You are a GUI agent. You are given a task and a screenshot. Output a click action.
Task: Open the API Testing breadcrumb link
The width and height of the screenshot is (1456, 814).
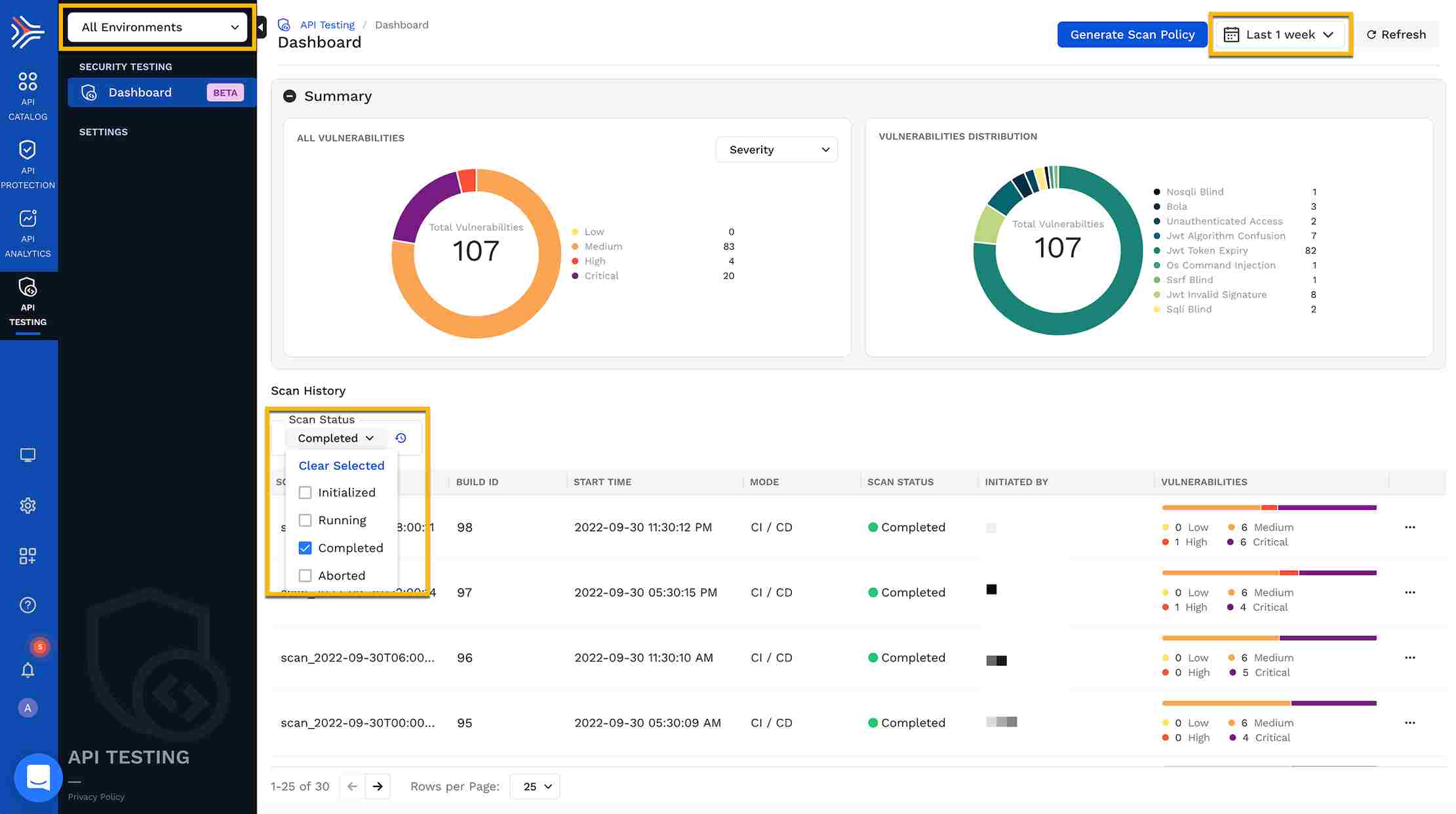point(327,24)
